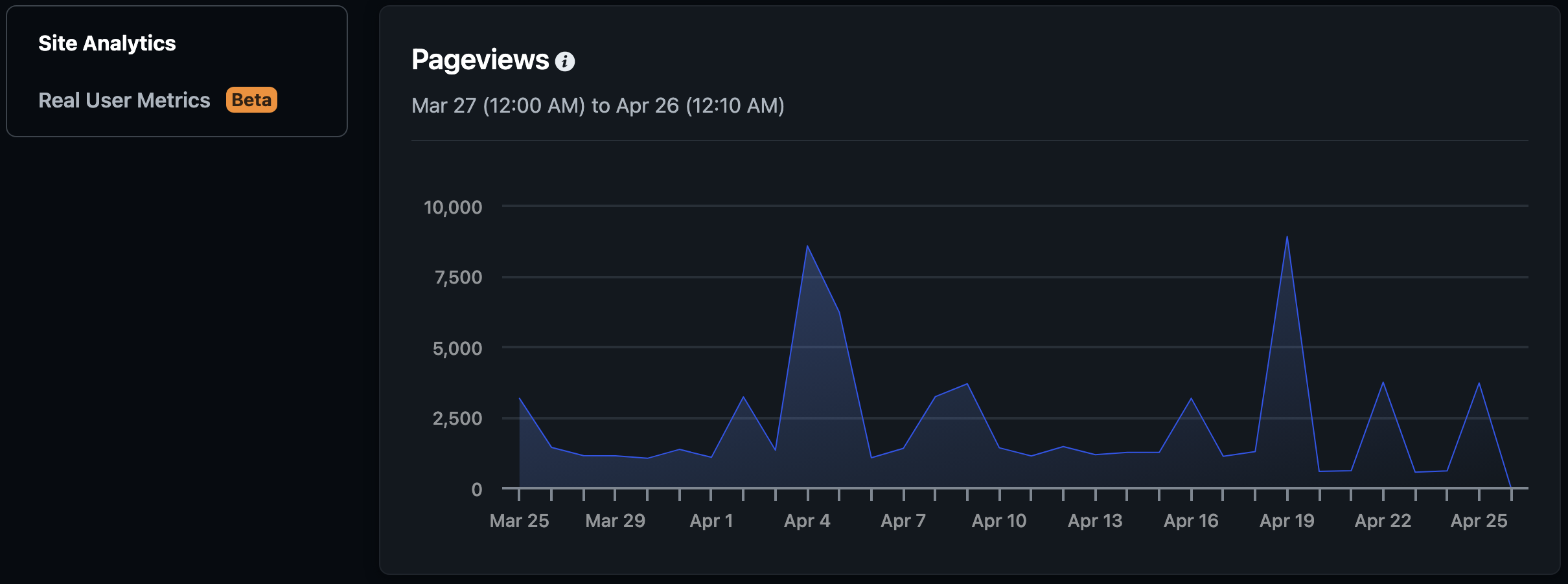
Task: Click the info icon next to Pageviews
Action: [x=566, y=62]
